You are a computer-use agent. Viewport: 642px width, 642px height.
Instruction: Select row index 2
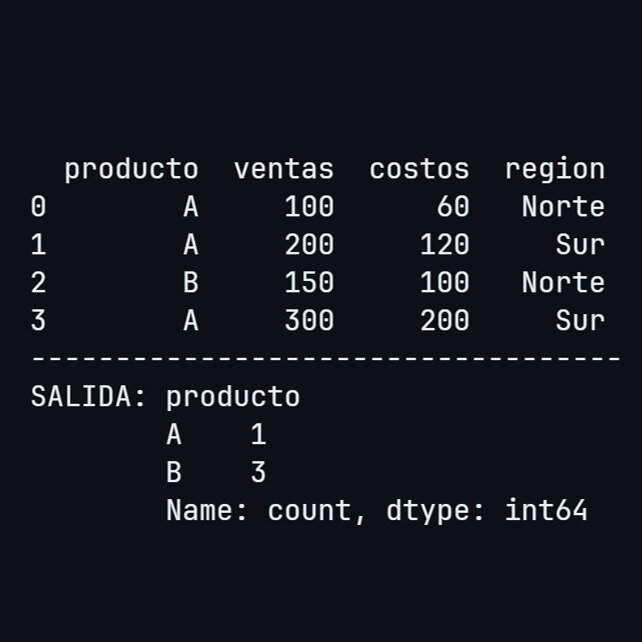click(x=38, y=283)
